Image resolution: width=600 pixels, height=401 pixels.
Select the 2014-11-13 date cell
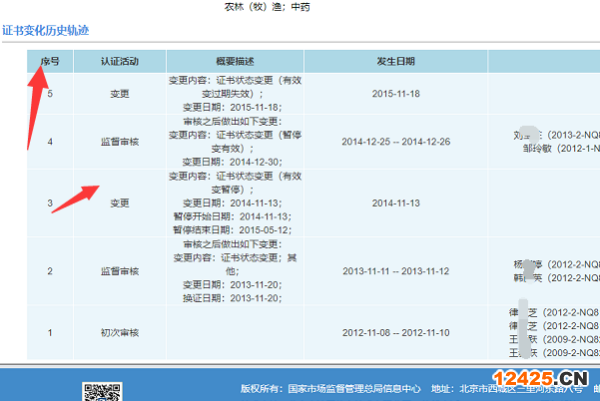pyautogui.click(x=396, y=202)
